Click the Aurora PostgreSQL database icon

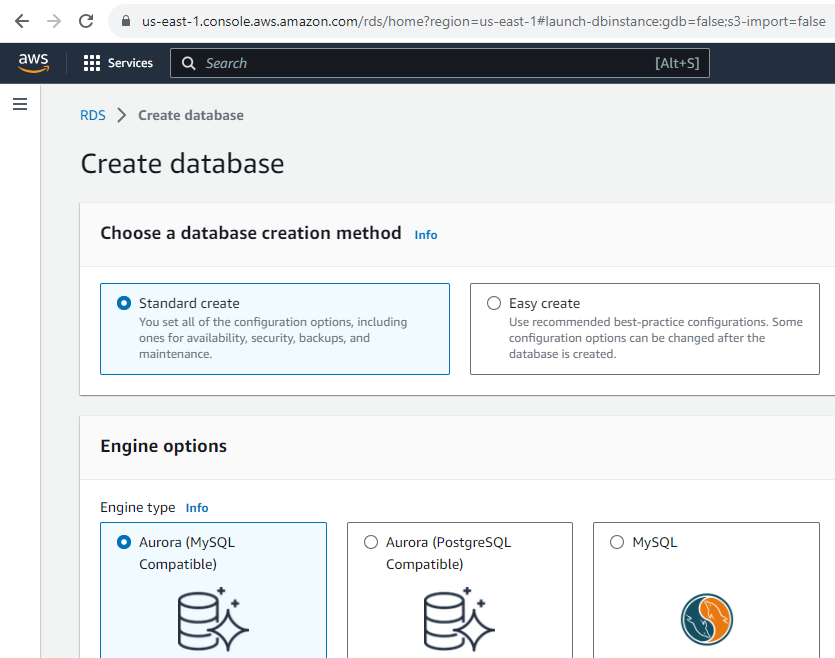point(460,619)
